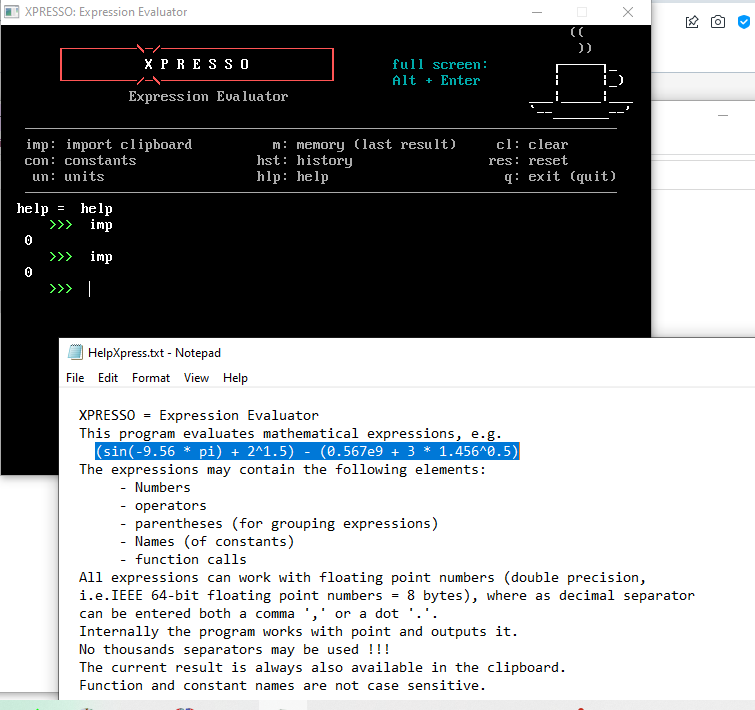
Task: Open the File menu in Notepad
Action: tap(75, 378)
